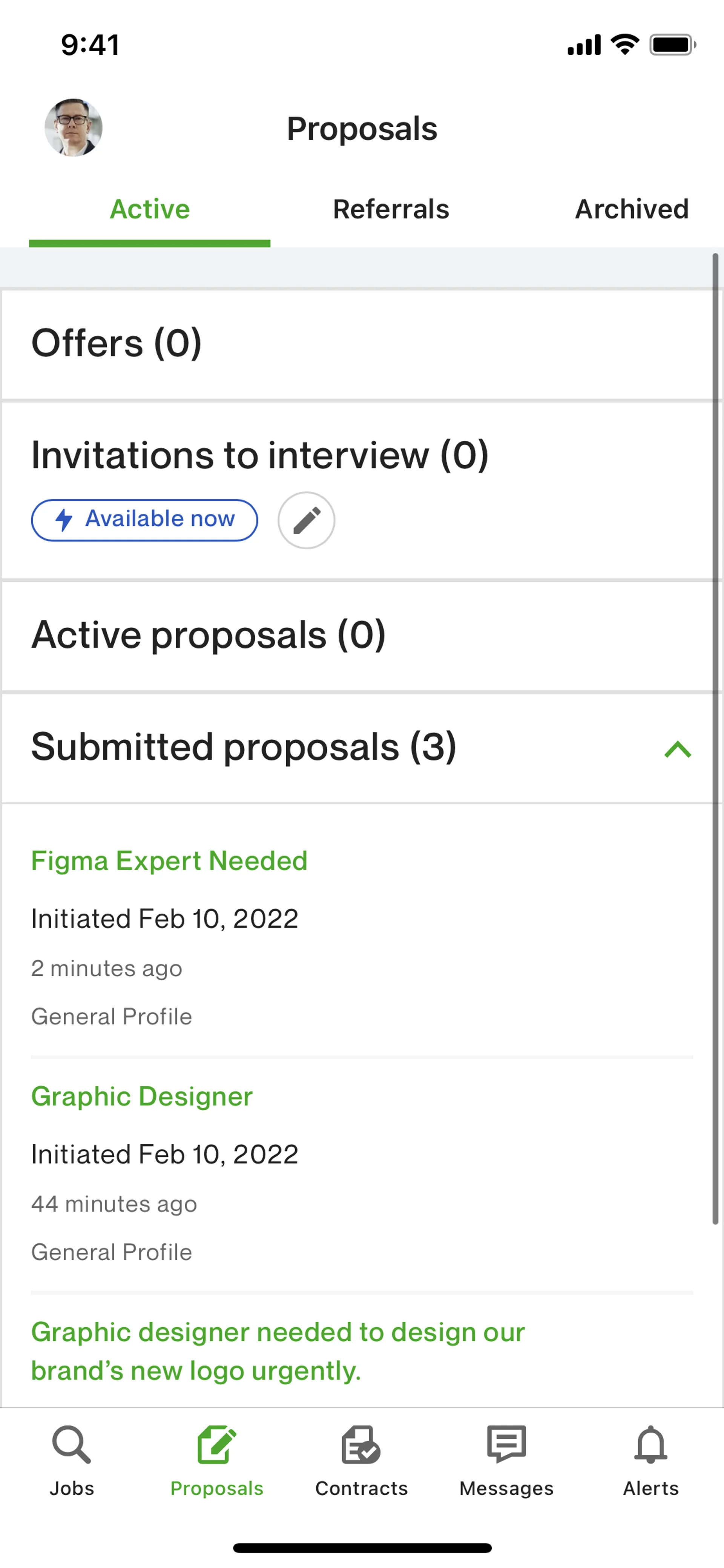
Task: Open the Contracts icon
Action: click(361, 1445)
